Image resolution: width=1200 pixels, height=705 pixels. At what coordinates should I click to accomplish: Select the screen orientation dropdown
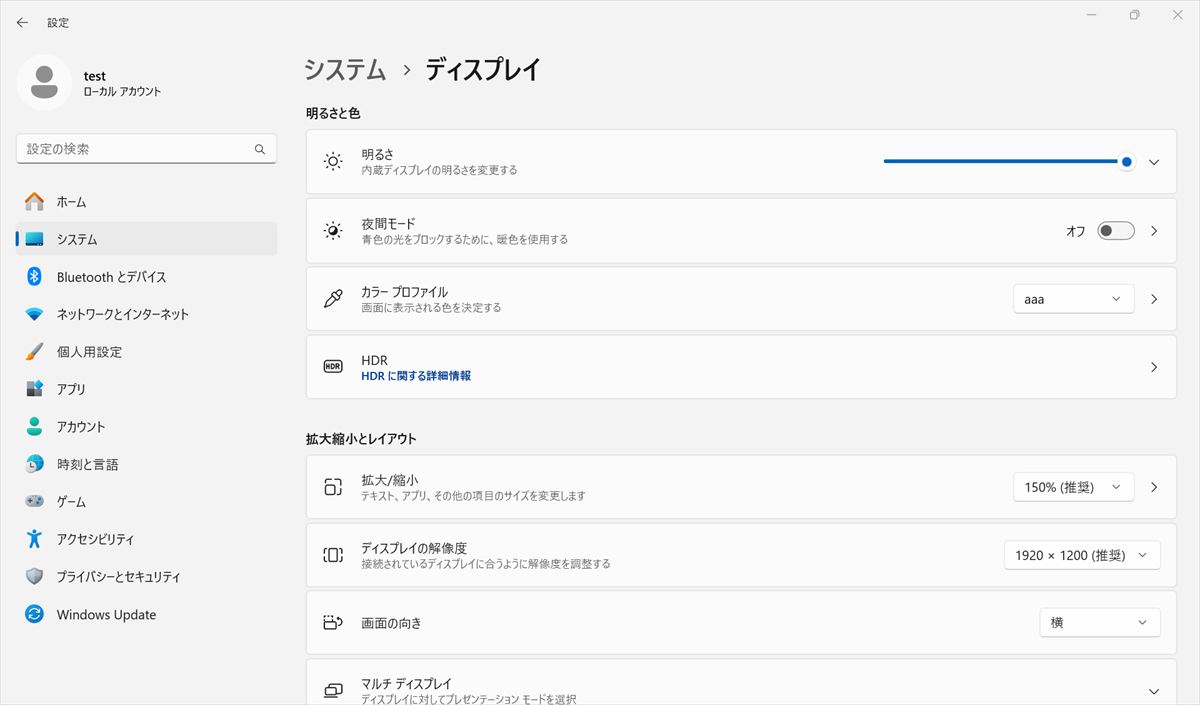click(1099, 622)
